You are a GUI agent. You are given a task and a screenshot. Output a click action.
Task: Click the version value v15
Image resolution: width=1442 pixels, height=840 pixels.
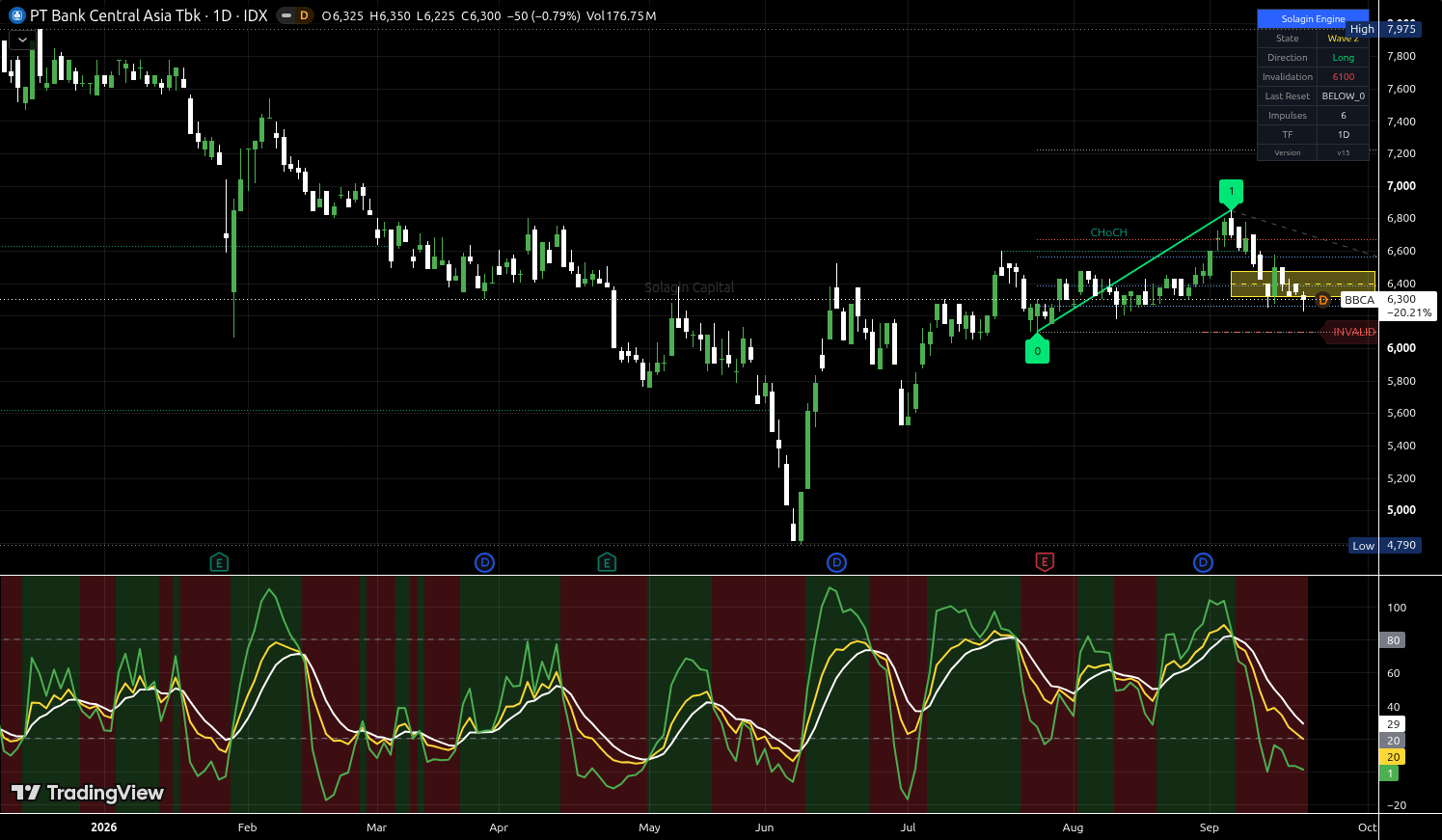pos(1343,152)
